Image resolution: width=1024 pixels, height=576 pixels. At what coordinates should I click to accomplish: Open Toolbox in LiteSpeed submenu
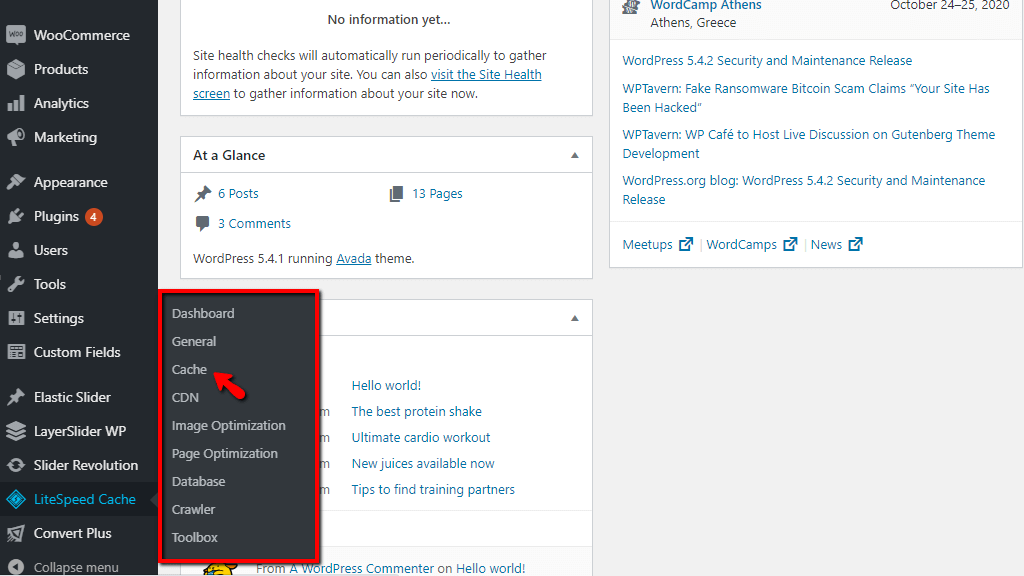pos(195,537)
